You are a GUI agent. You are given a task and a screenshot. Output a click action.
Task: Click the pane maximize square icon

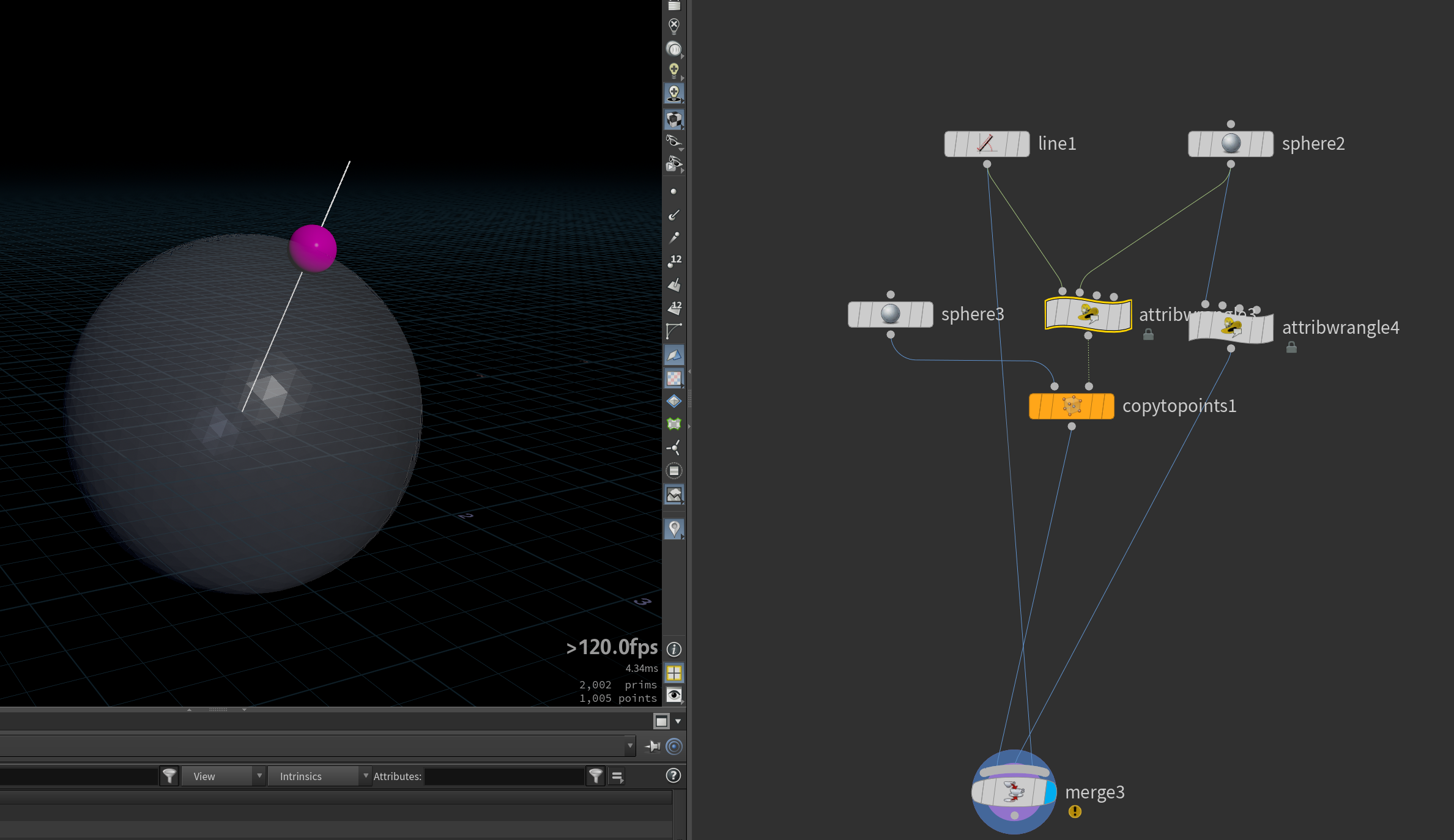pos(661,721)
